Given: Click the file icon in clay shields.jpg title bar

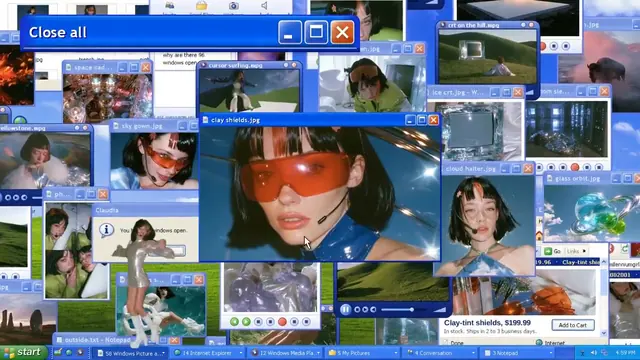Looking at the screenshot, I should point(205,120).
